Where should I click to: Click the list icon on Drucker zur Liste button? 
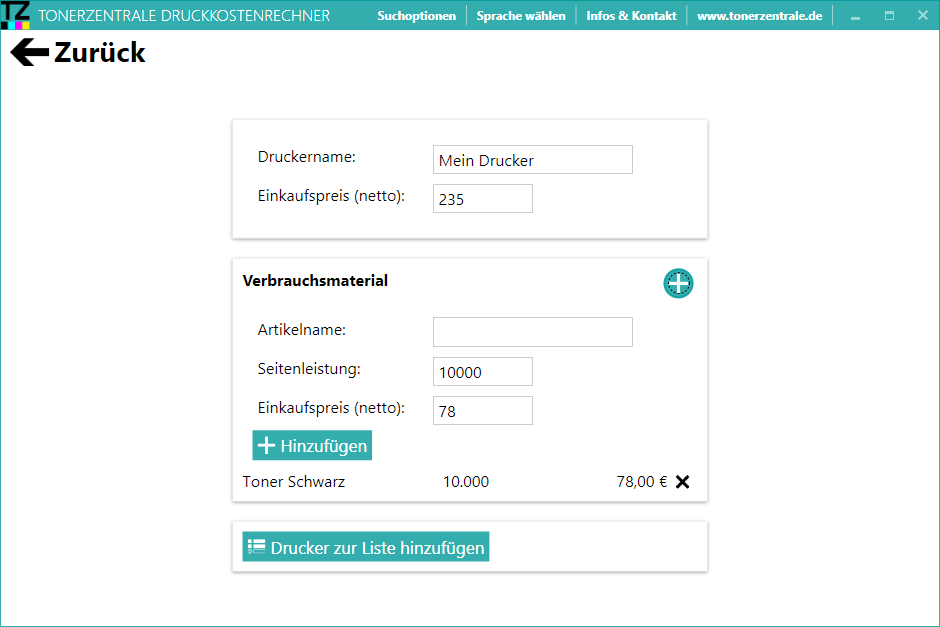pyautogui.click(x=256, y=546)
